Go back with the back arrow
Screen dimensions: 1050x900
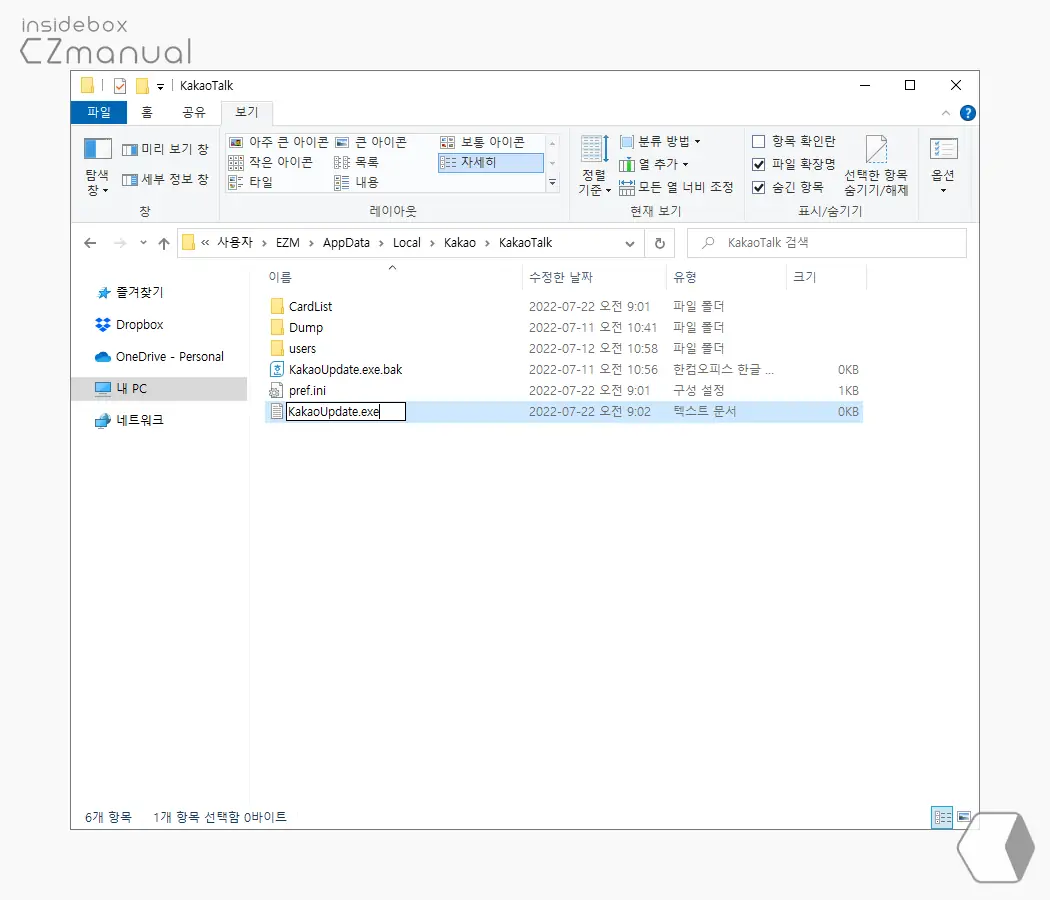point(90,243)
